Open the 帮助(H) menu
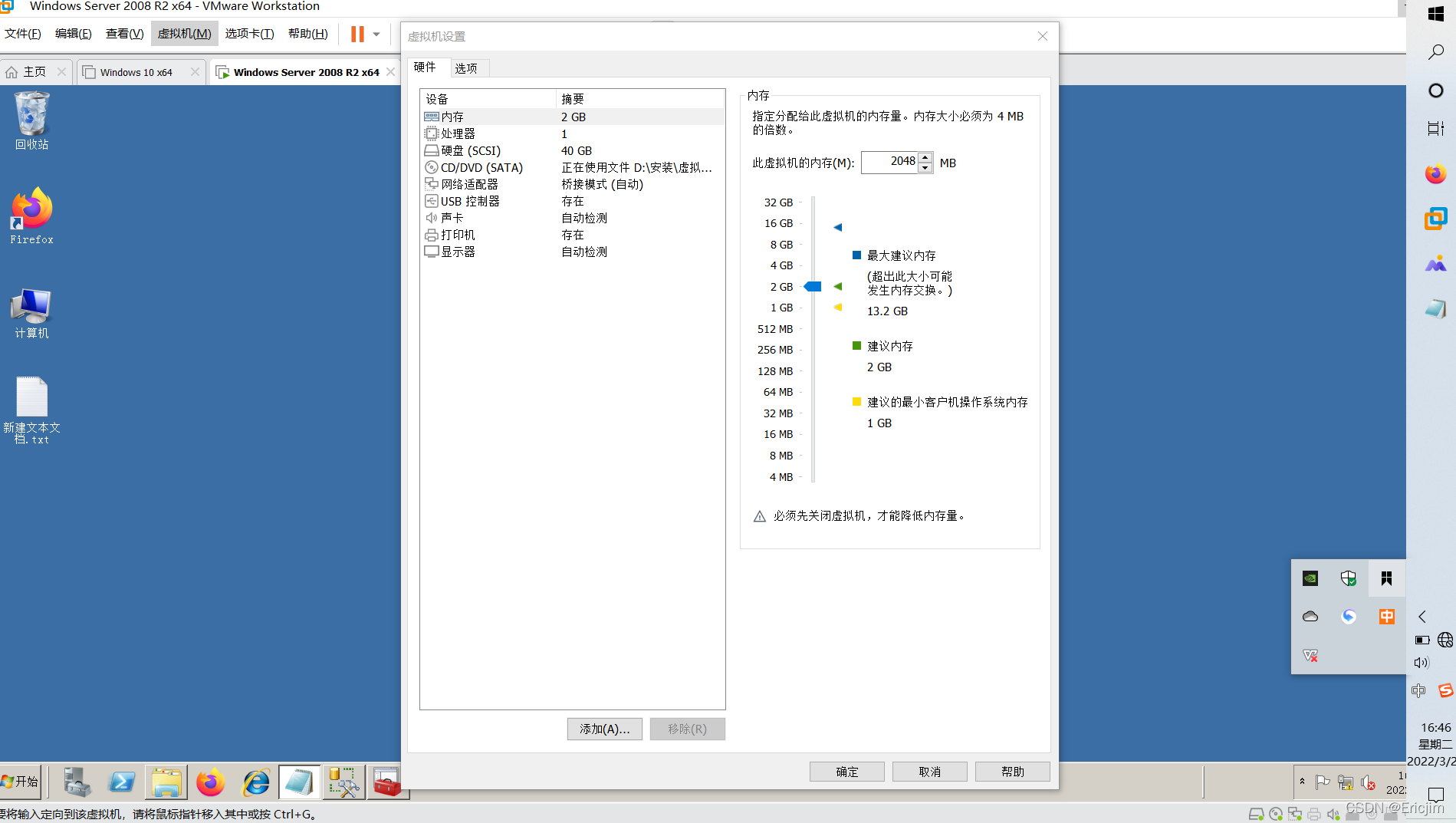The width and height of the screenshot is (1456, 823). pos(307,34)
